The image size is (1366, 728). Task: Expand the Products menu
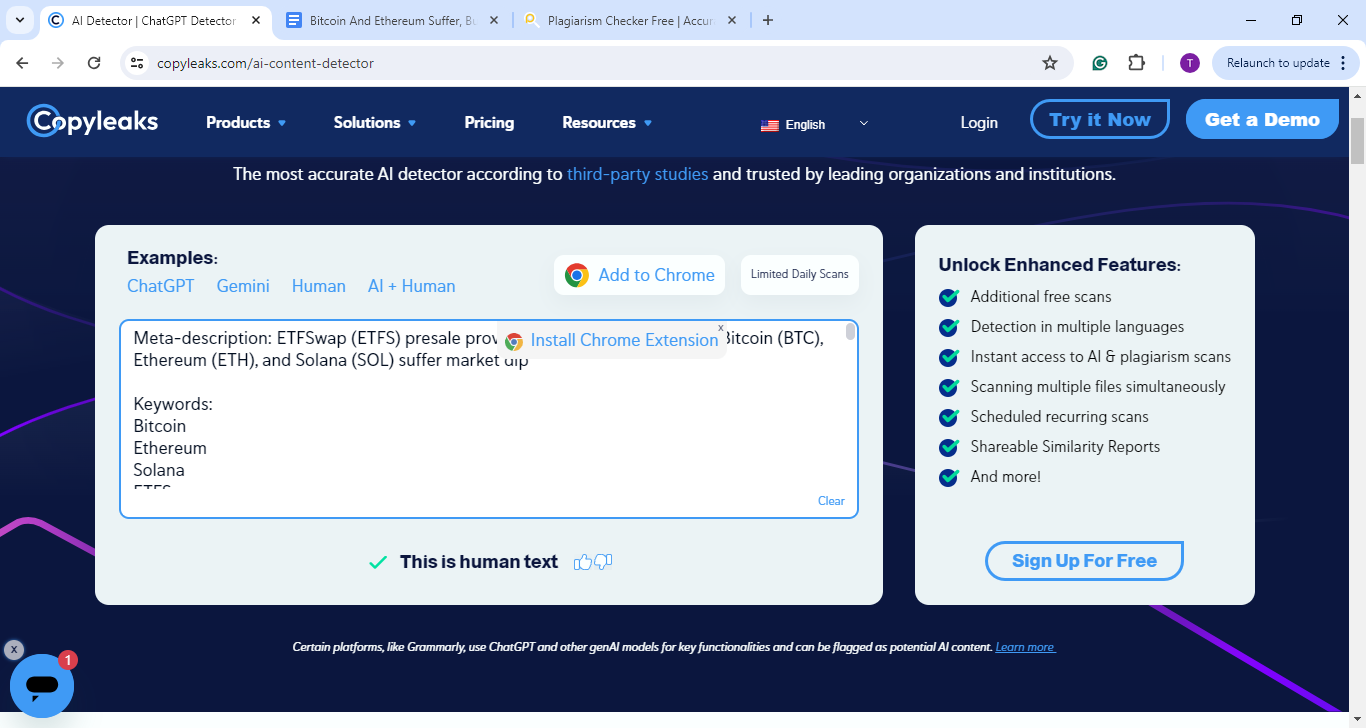tap(246, 122)
